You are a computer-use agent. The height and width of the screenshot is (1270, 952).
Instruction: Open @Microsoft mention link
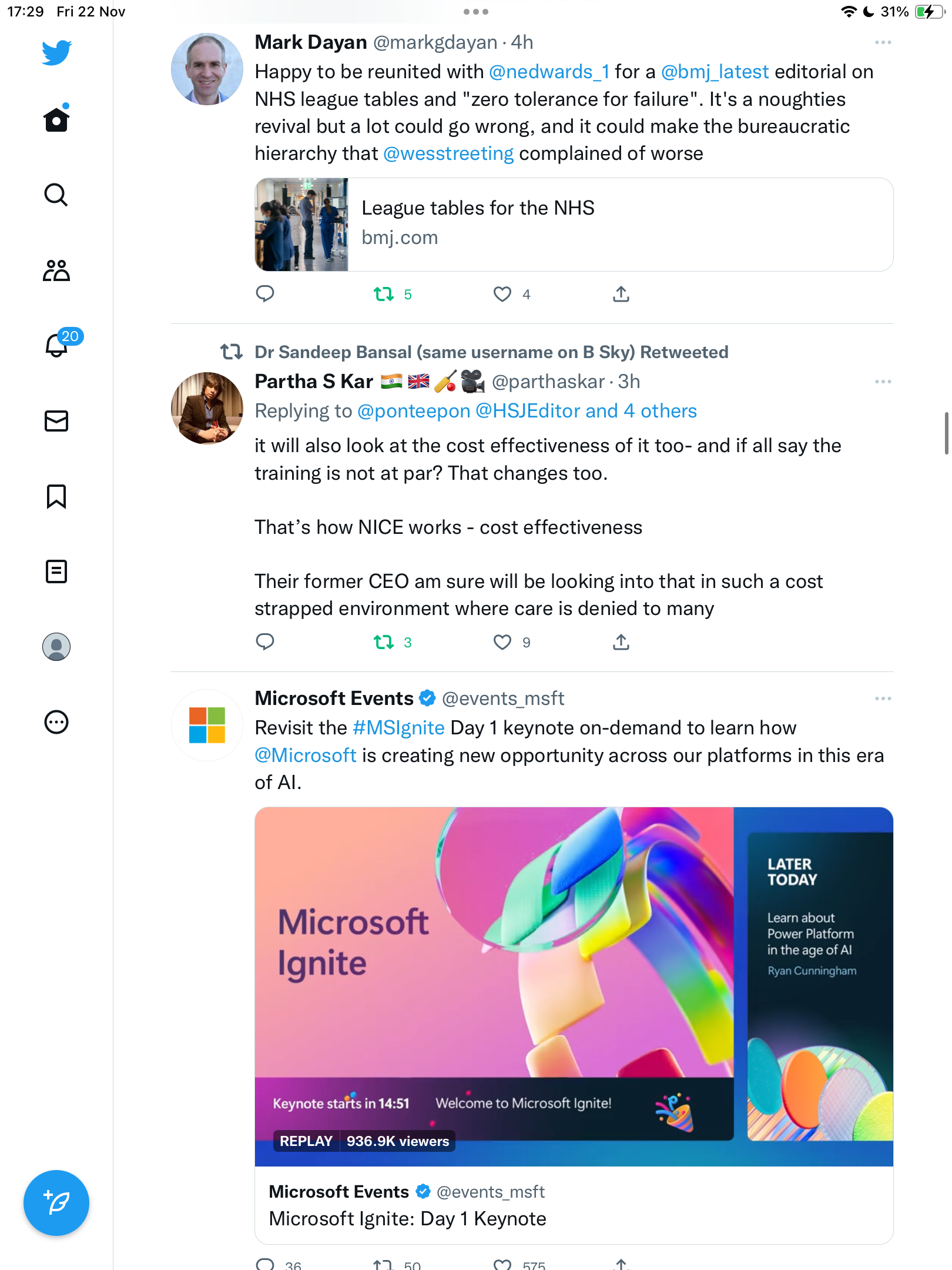click(x=306, y=756)
